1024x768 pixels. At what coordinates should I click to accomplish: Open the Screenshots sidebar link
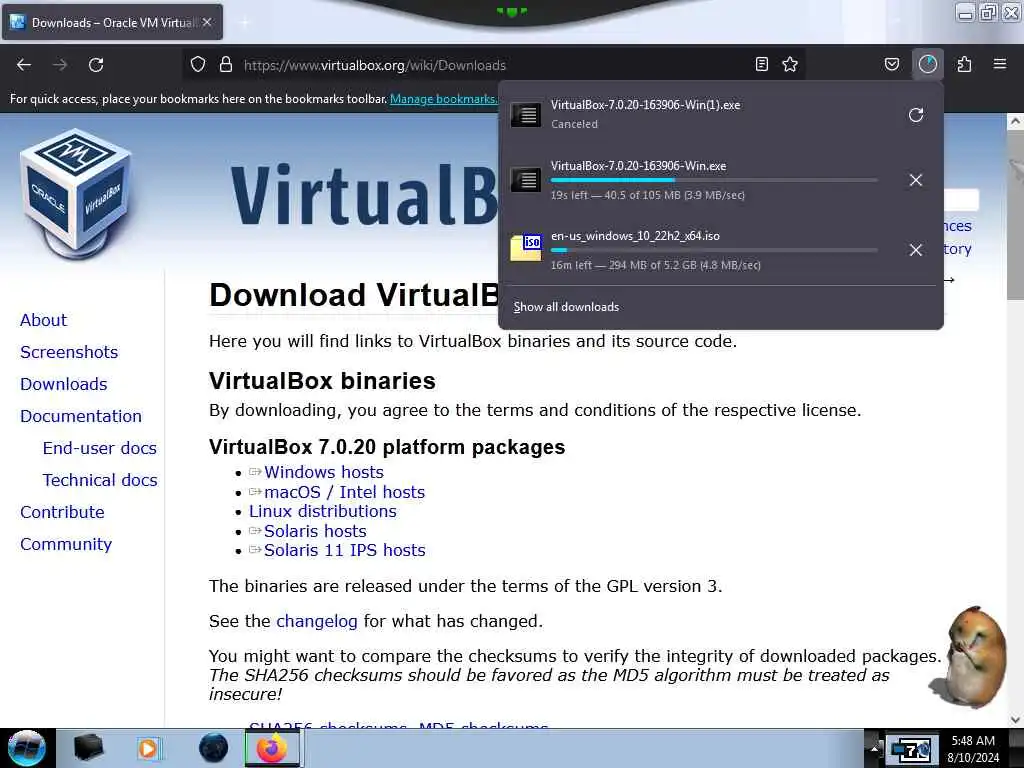tap(69, 352)
